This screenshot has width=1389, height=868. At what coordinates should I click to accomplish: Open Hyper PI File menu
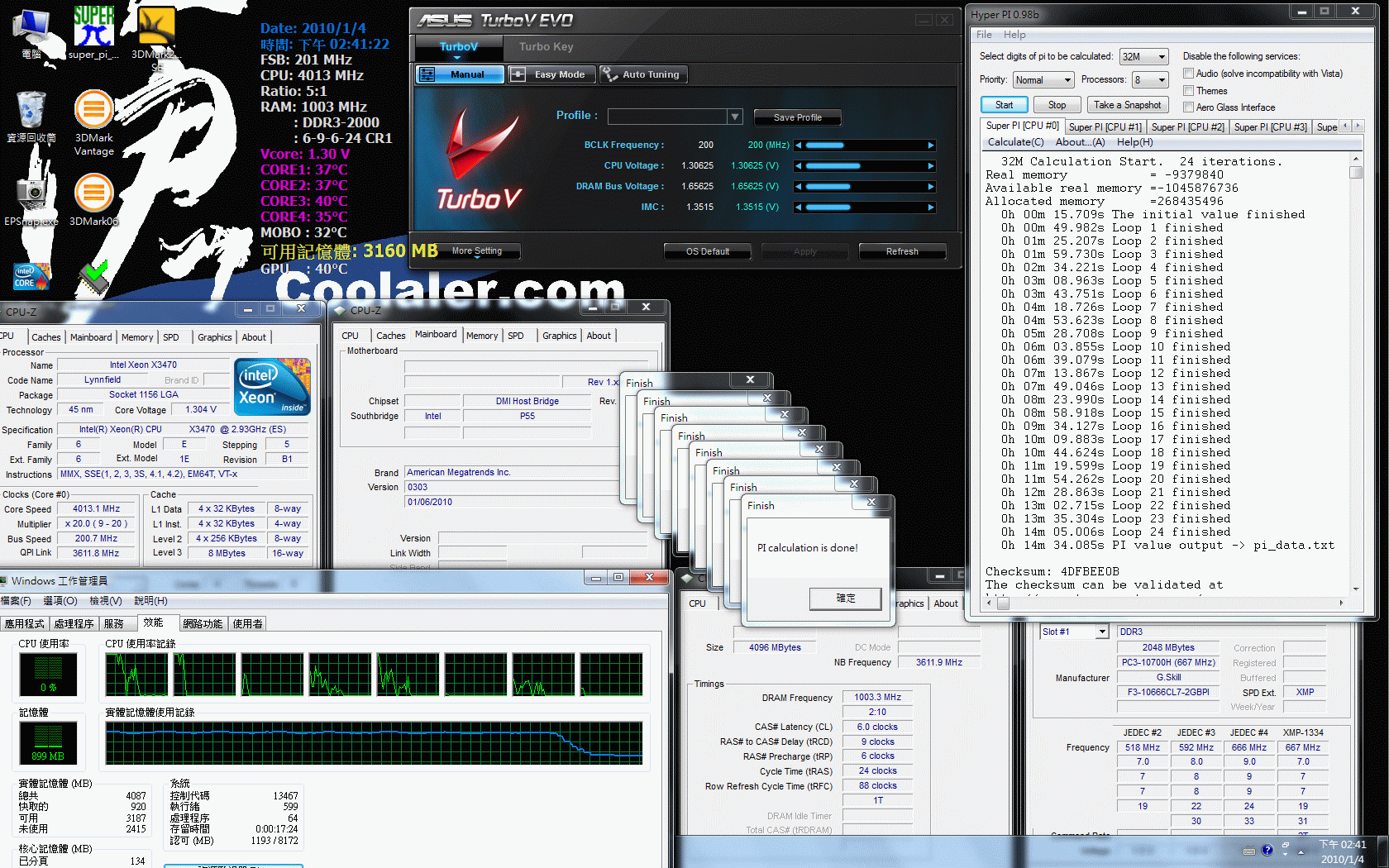coord(984,35)
